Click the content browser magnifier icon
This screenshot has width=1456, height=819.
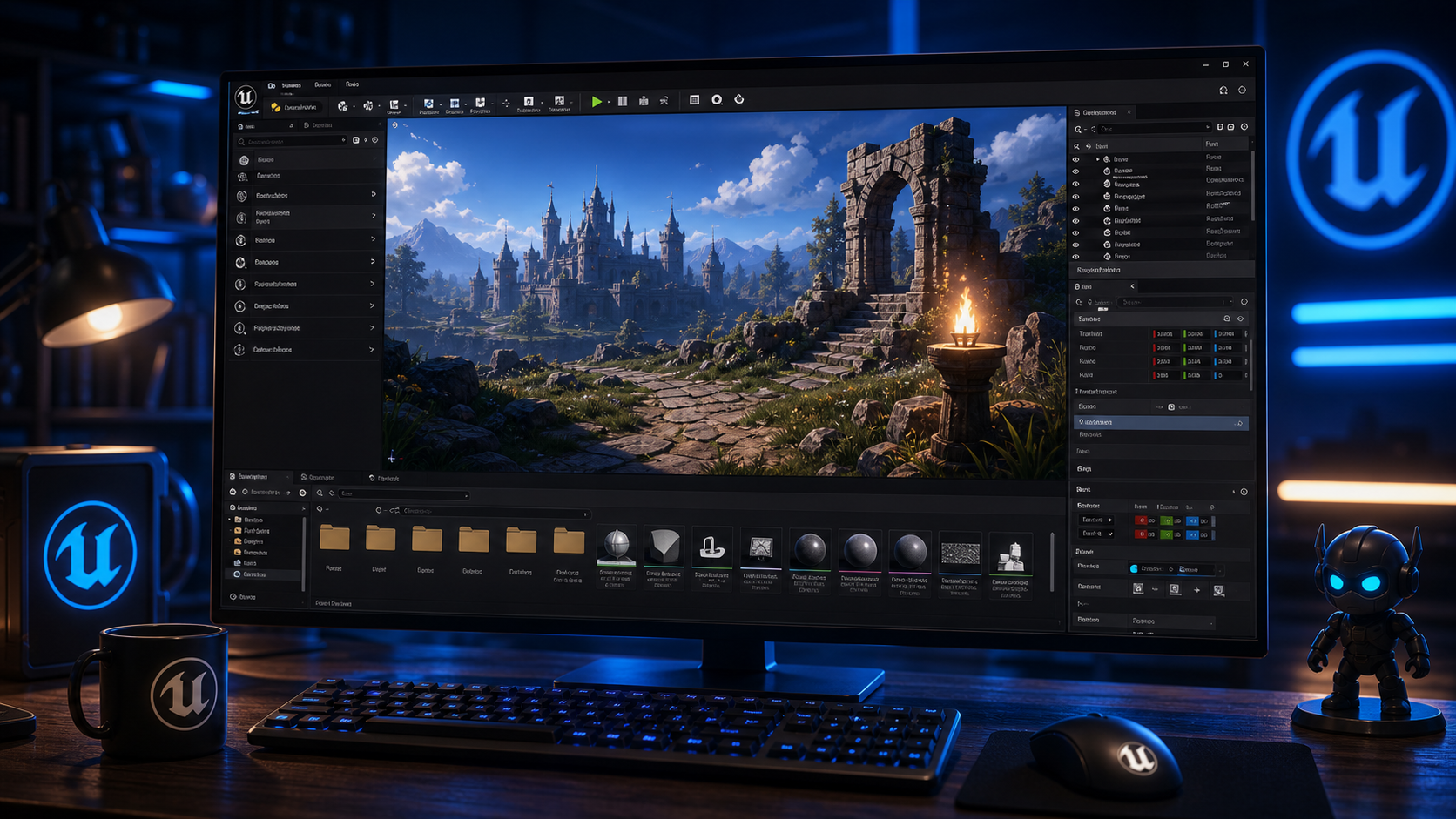point(320,493)
